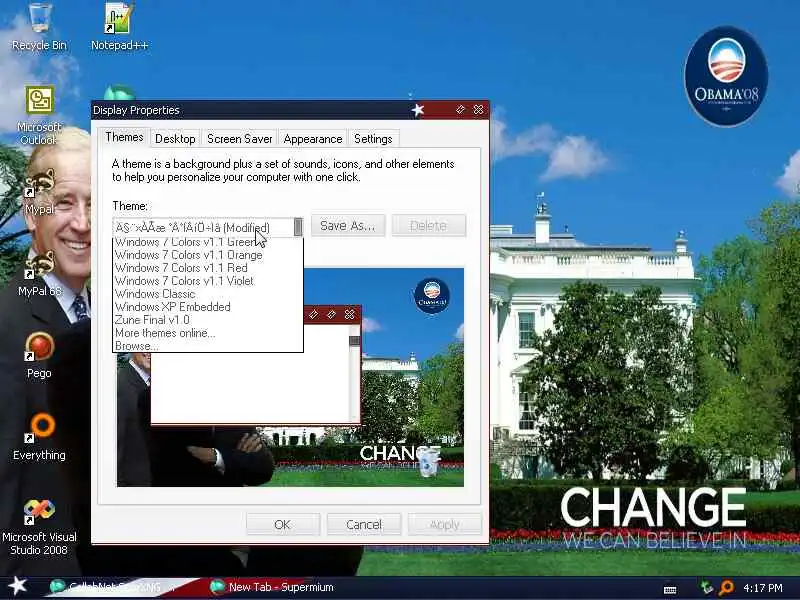Click the green network tray icon
Viewport: 800px width, 600px height.
click(x=707, y=588)
